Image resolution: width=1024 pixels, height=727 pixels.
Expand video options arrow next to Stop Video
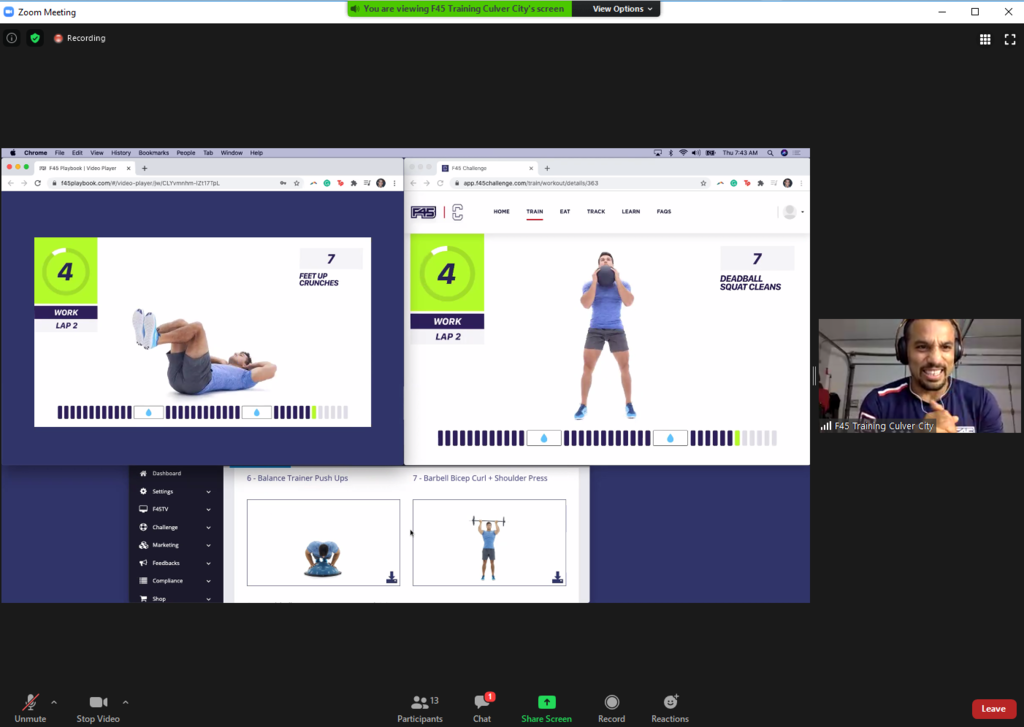[x=125, y=702]
